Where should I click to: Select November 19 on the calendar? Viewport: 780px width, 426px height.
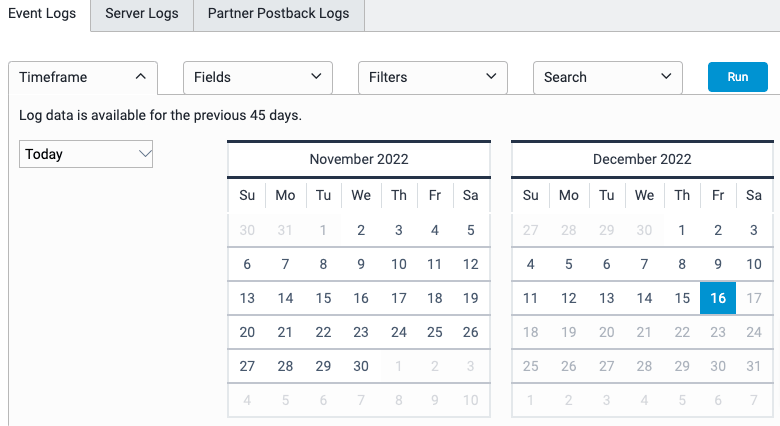pyautogui.click(x=471, y=298)
